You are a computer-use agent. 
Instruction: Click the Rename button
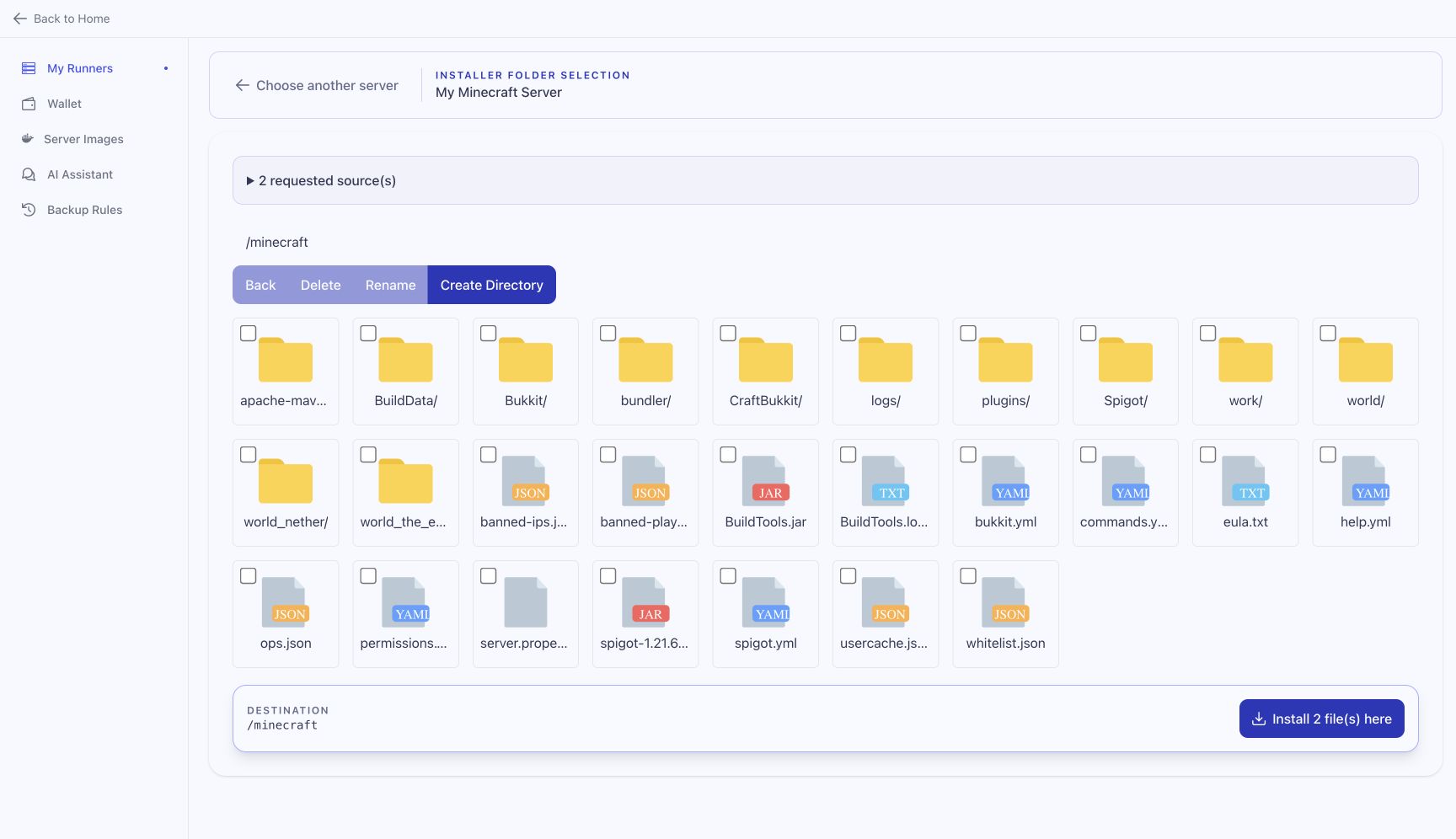391,285
